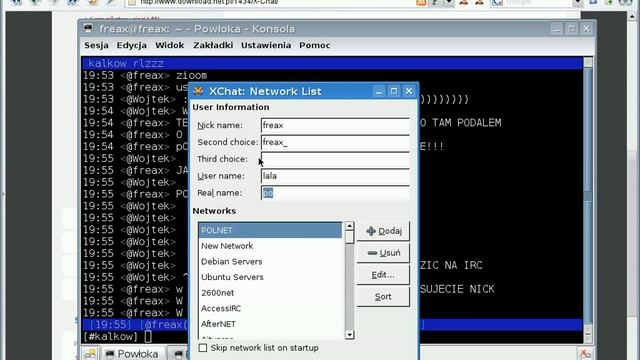Viewport: 640px width, 360px height.
Task: Click the Second choice nickname field
Action: (x=335, y=142)
